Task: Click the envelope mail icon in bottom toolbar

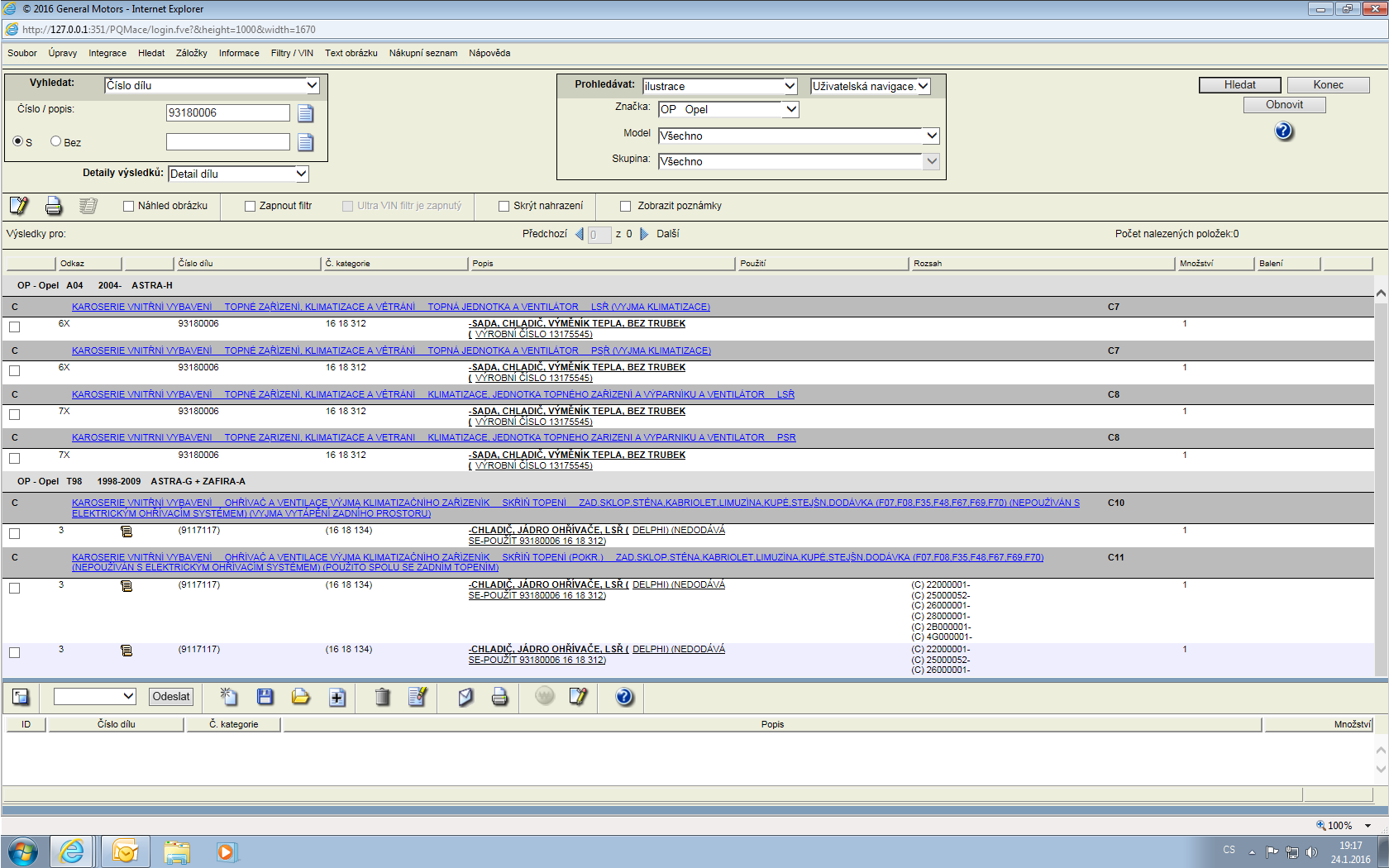Action: click(x=465, y=697)
